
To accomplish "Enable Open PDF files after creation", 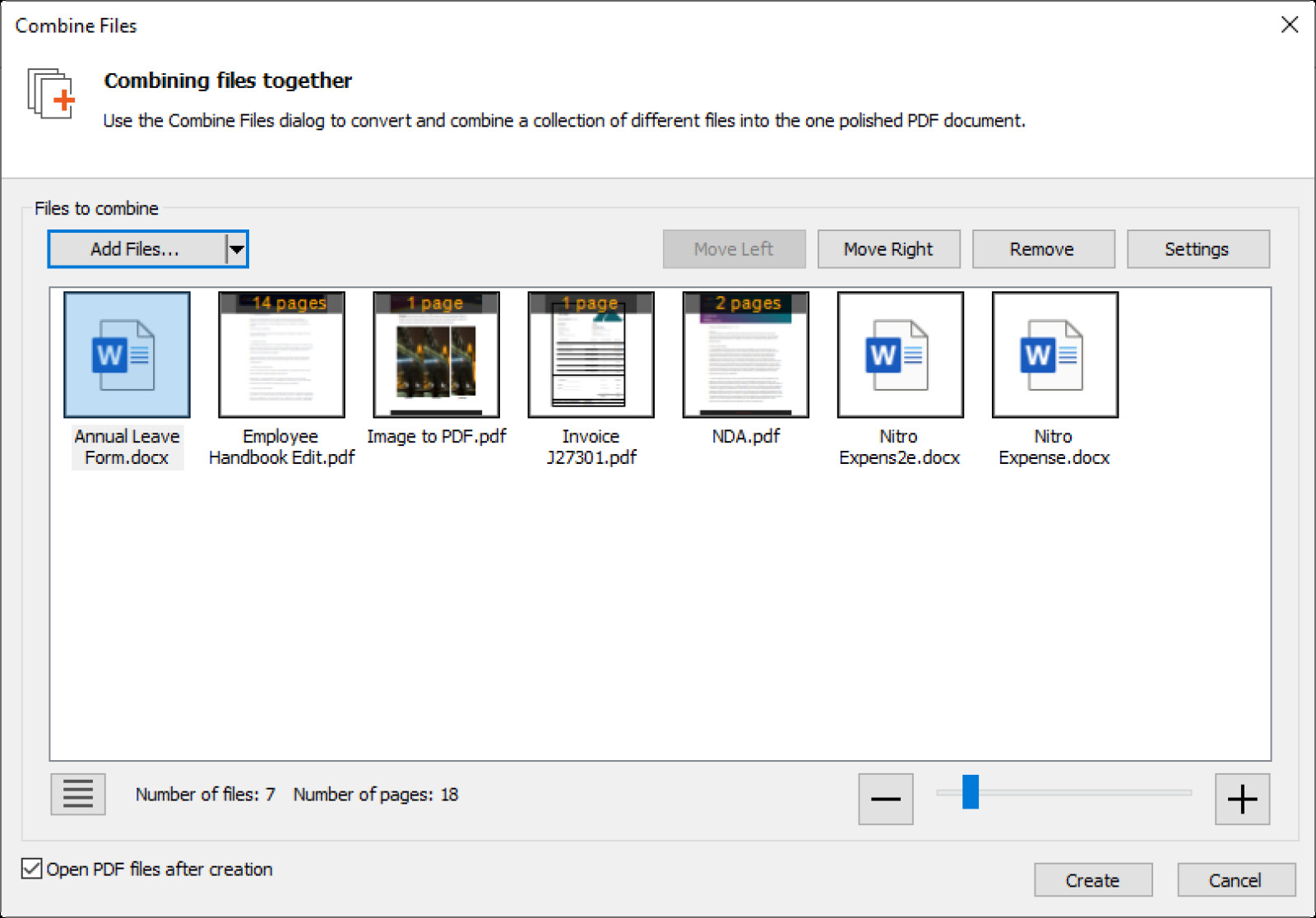I will tap(31, 869).
